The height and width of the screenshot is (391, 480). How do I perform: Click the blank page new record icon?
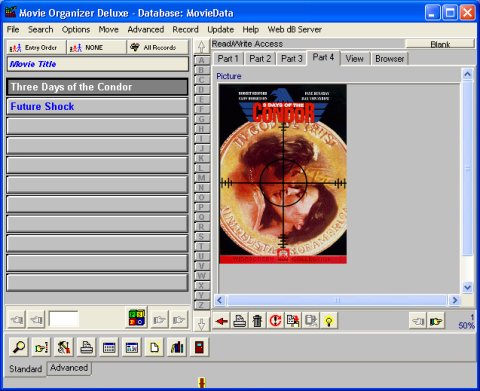point(154,347)
